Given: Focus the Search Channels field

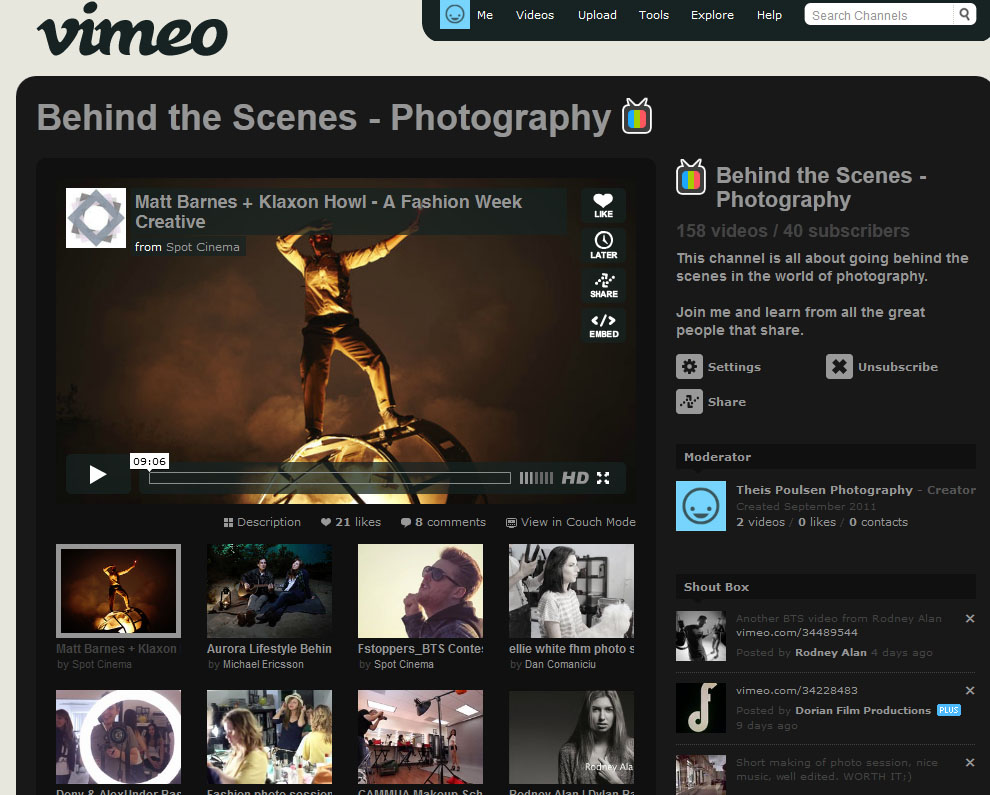Looking at the screenshot, I should (879, 15).
